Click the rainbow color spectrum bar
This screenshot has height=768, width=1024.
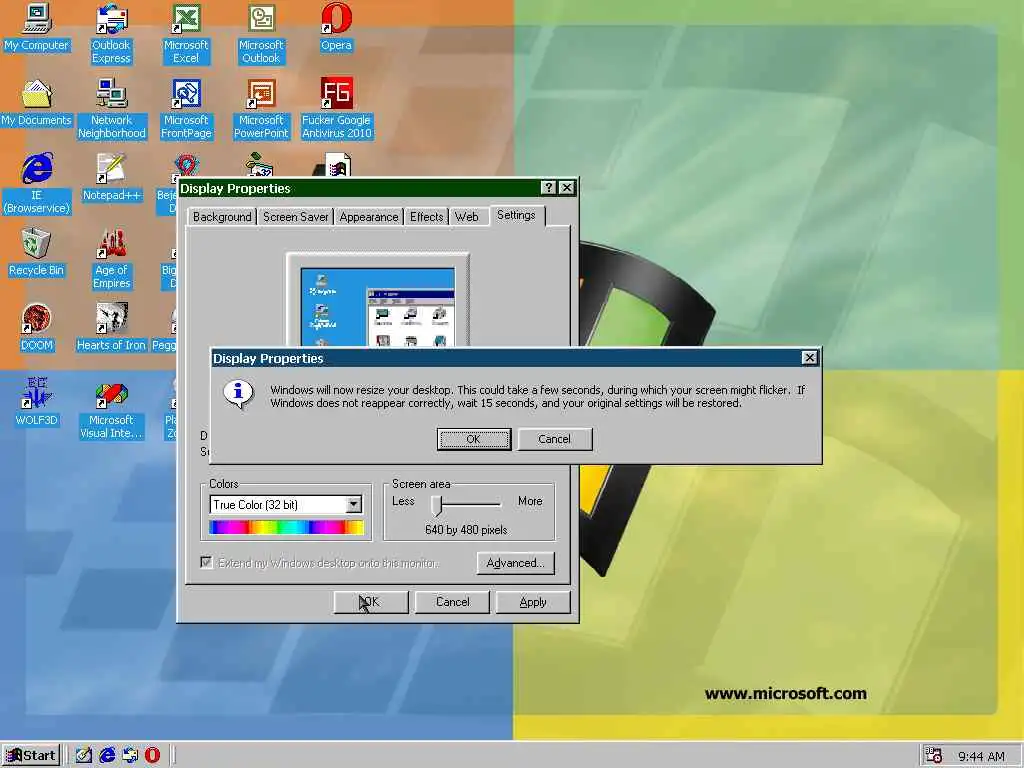pos(286,528)
